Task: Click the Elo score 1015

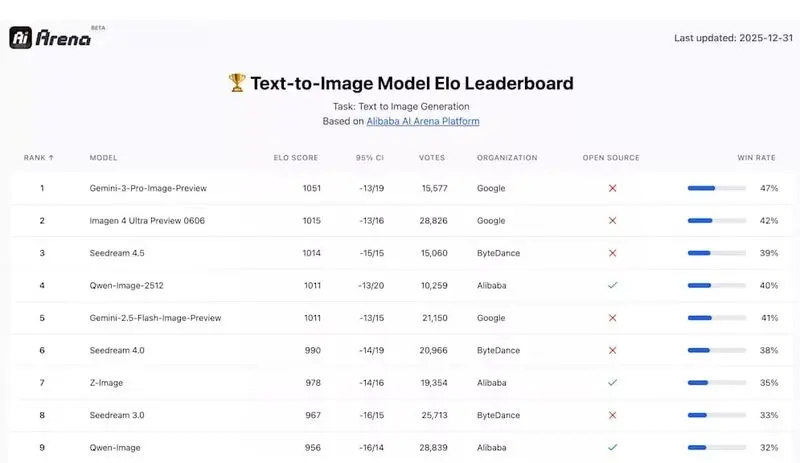Action: [x=312, y=221]
